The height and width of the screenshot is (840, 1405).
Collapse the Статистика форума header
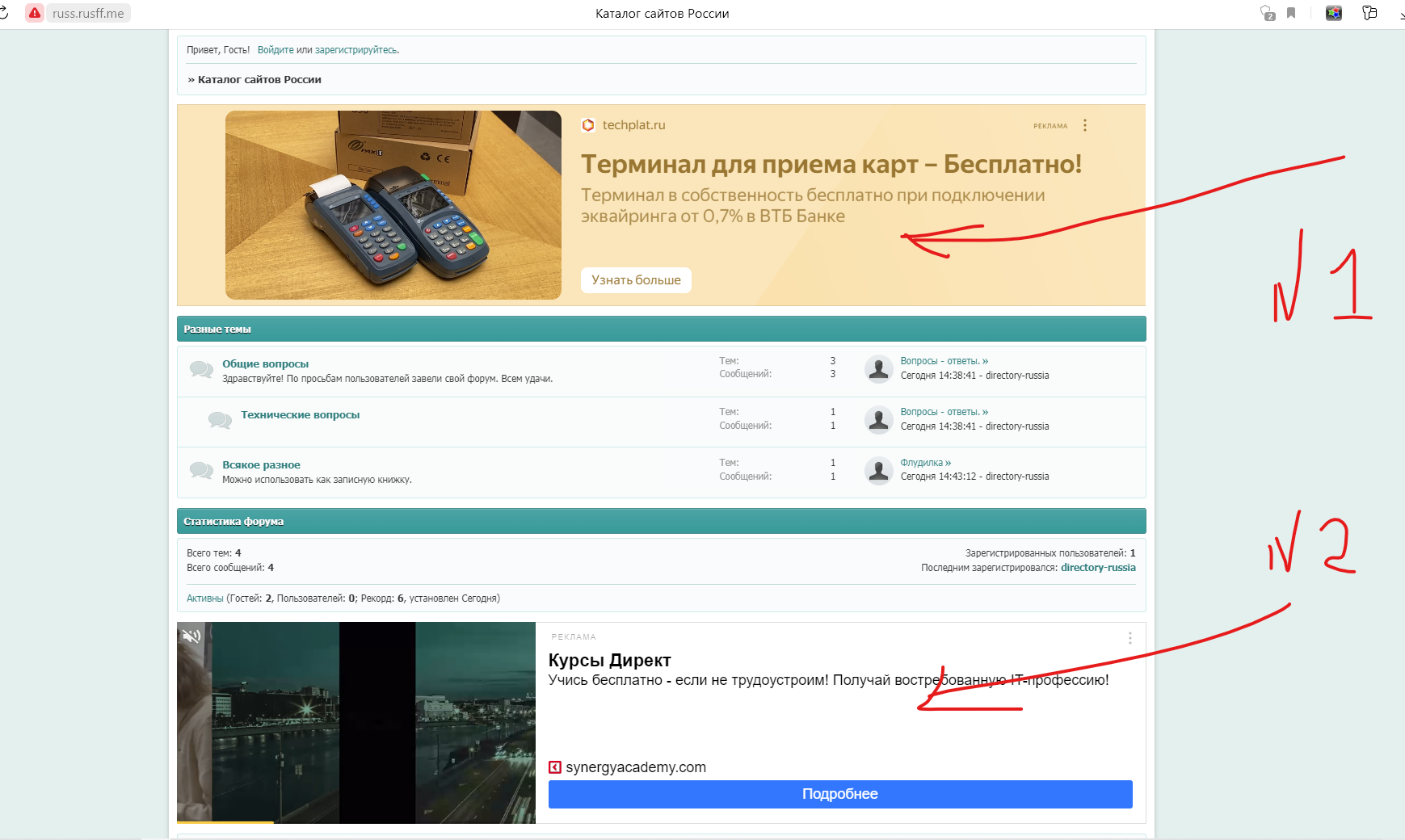click(661, 521)
